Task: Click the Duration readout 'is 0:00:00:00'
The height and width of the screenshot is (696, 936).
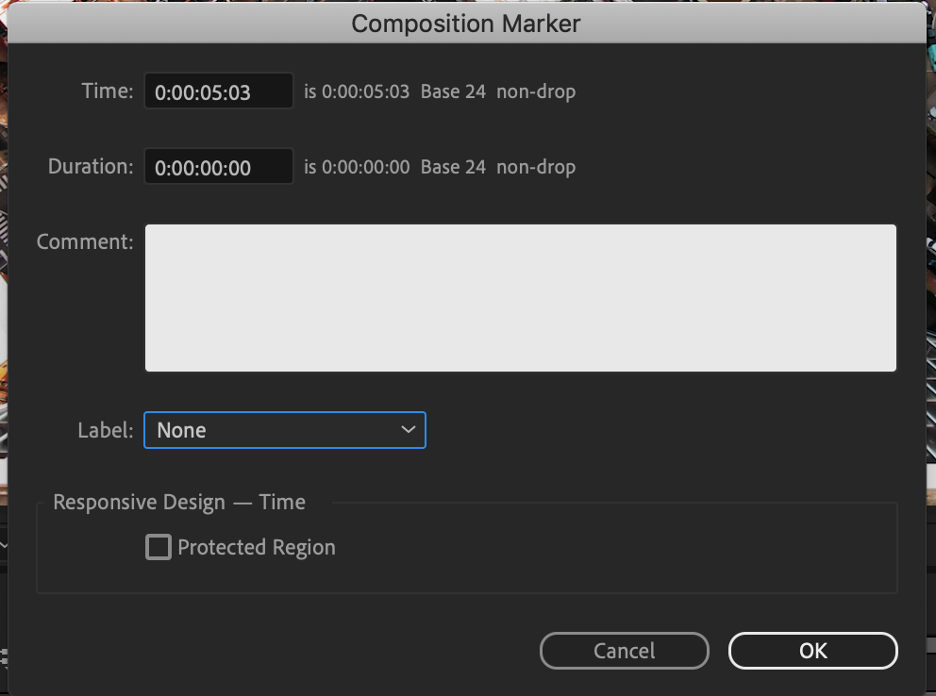Action: click(357, 167)
